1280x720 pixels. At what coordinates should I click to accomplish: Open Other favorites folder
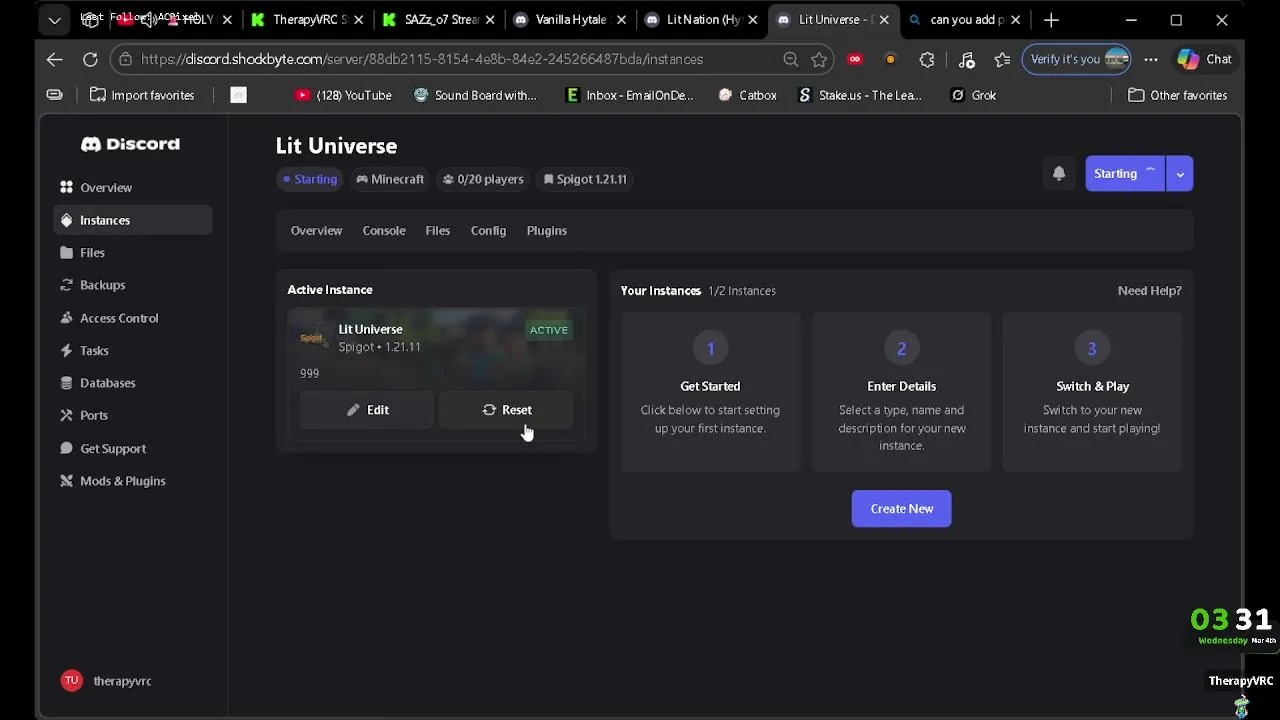pos(1178,95)
